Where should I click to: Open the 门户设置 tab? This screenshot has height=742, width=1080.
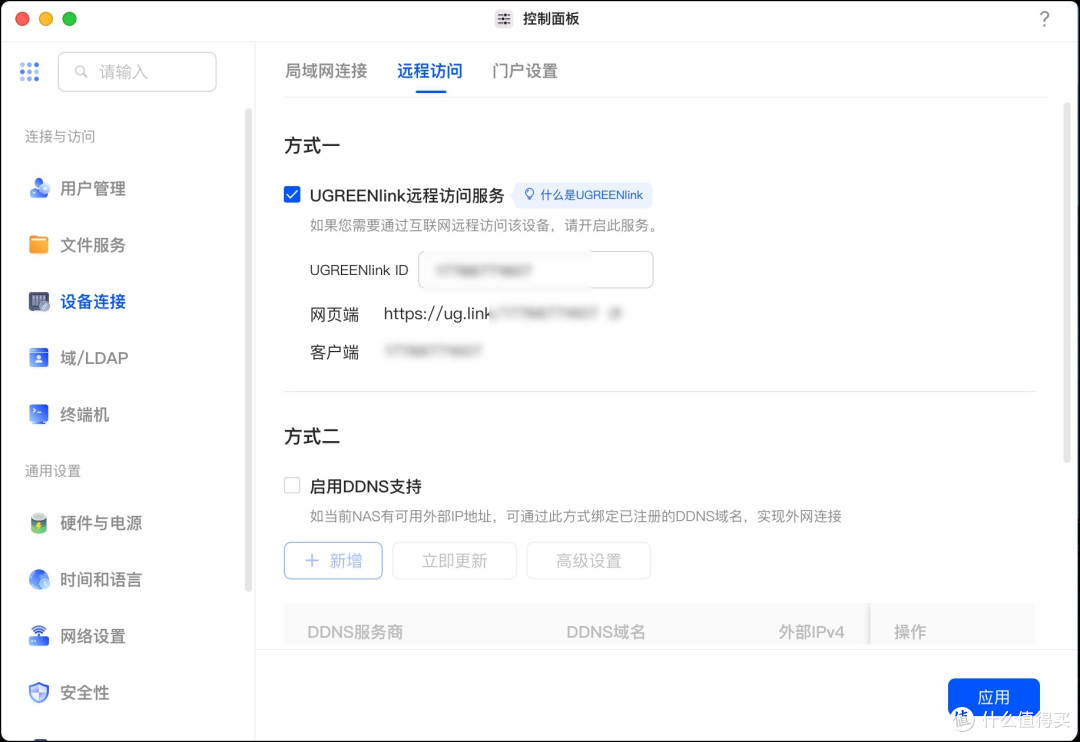click(x=525, y=71)
